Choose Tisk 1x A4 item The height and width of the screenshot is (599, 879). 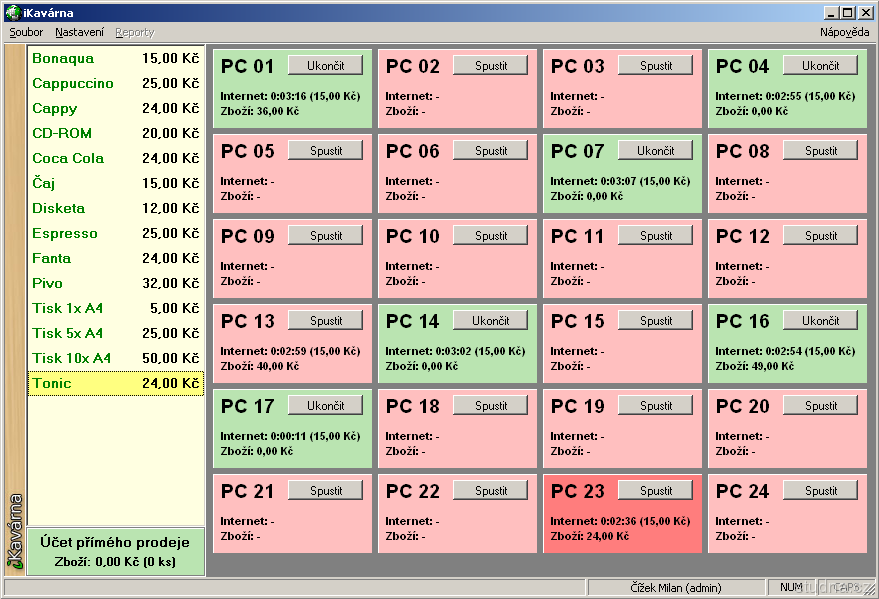point(115,308)
